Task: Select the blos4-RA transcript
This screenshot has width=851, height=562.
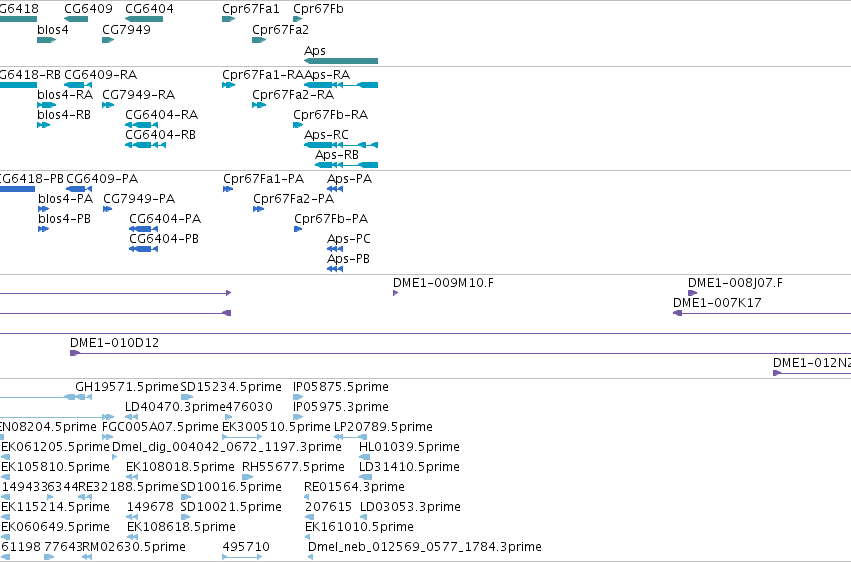Action: tap(47, 105)
